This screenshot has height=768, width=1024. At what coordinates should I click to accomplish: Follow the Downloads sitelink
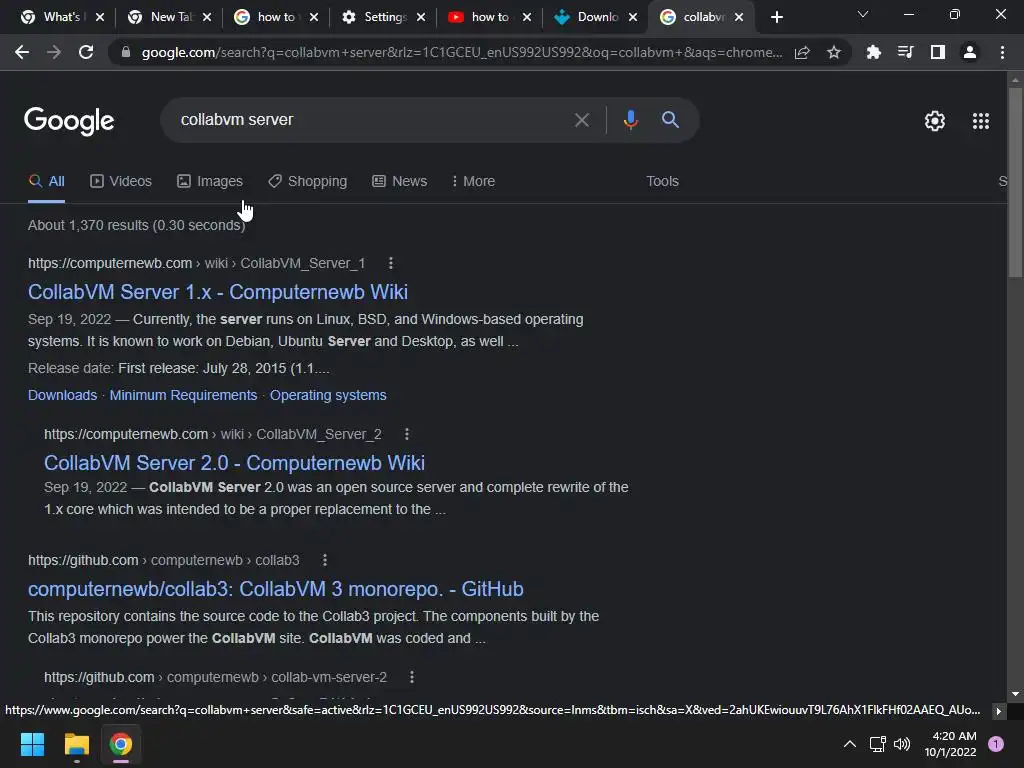[x=62, y=395]
